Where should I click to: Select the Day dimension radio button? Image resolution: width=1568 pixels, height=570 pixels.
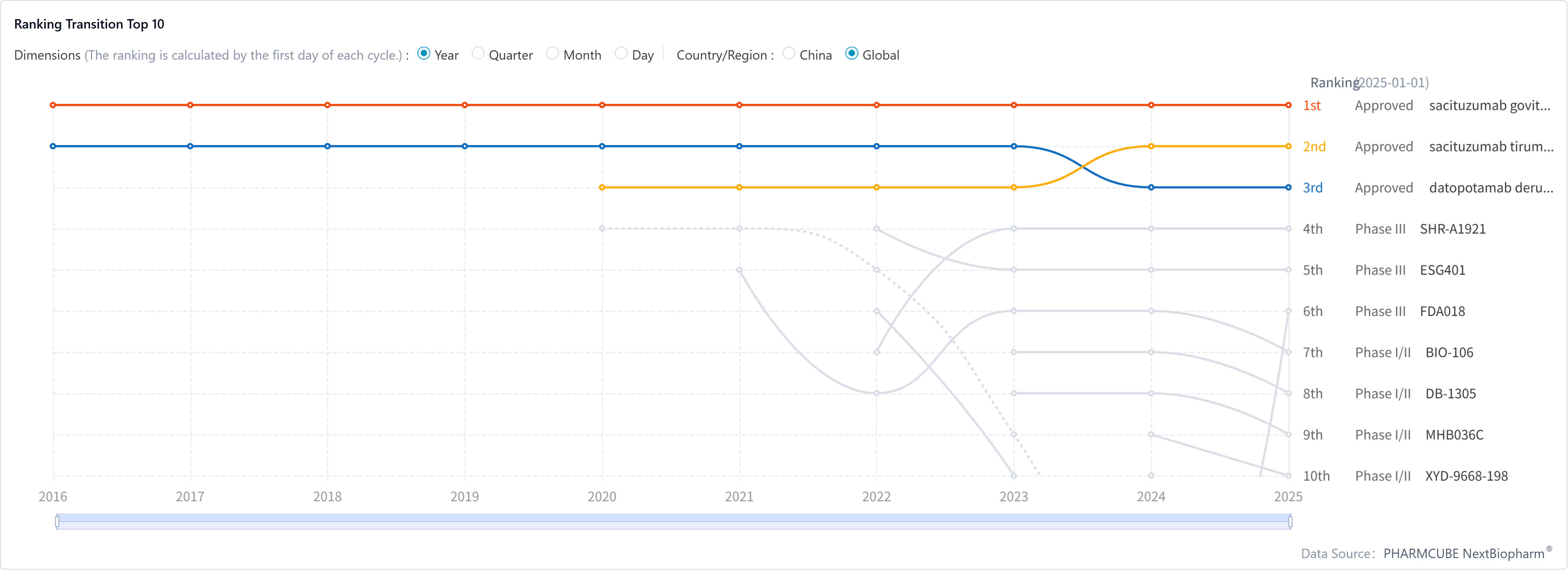(621, 54)
